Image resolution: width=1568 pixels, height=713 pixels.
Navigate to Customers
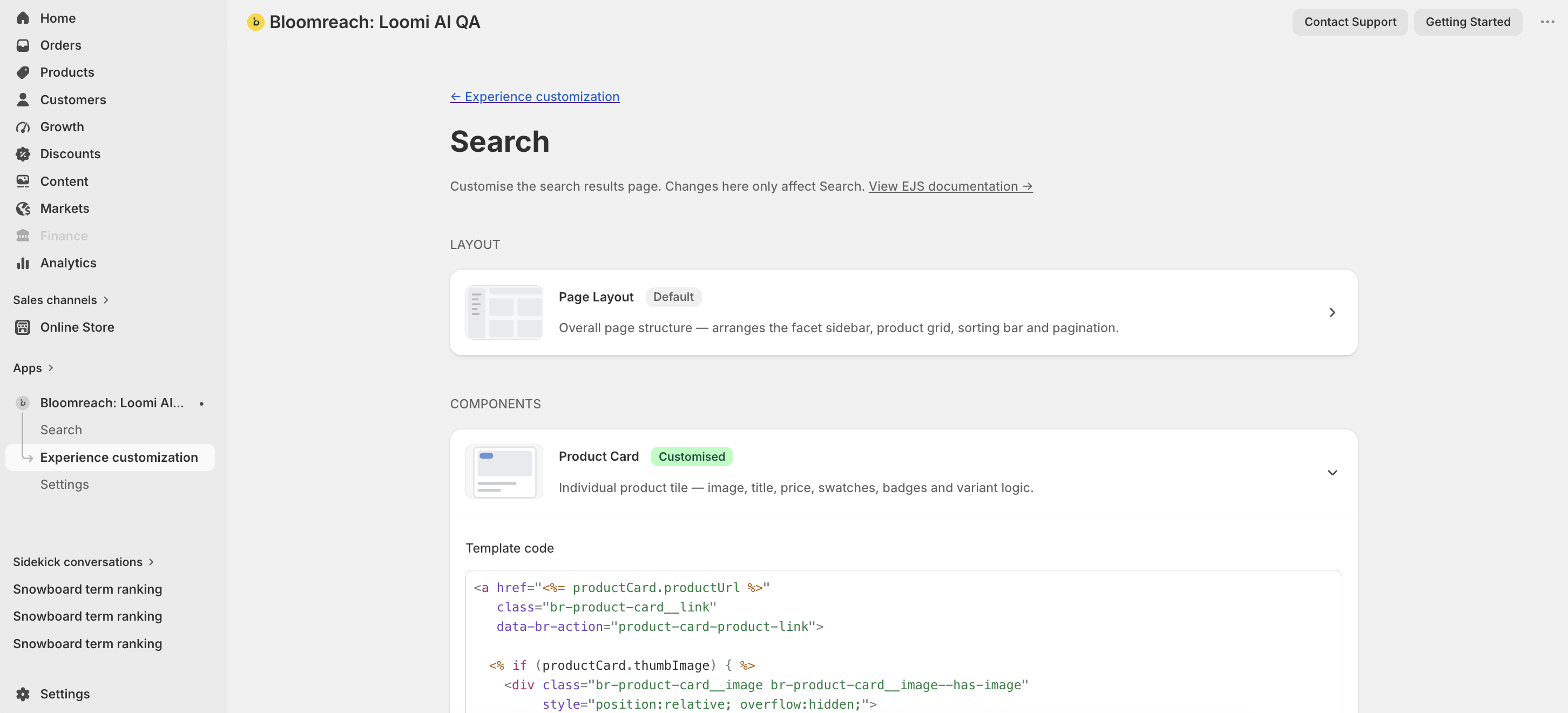[x=110, y=99]
